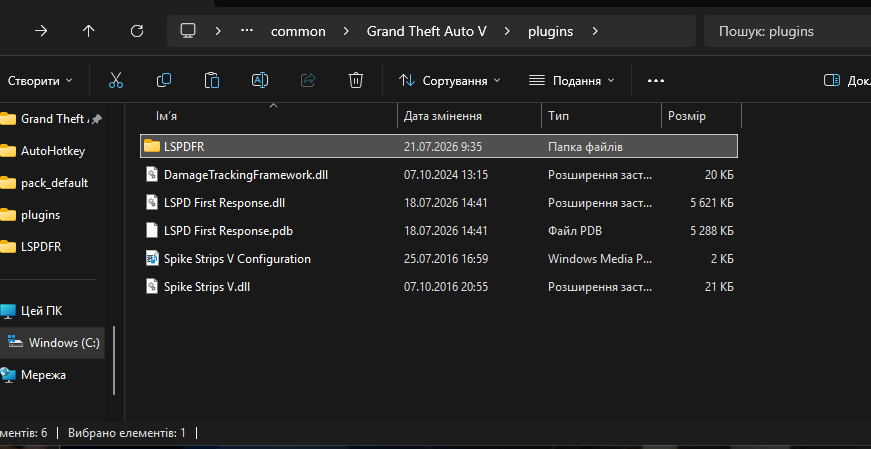This screenshot has height=449, width=871.
Task: Click the Папка файлів type cell
Action: [x=585, y=147]
